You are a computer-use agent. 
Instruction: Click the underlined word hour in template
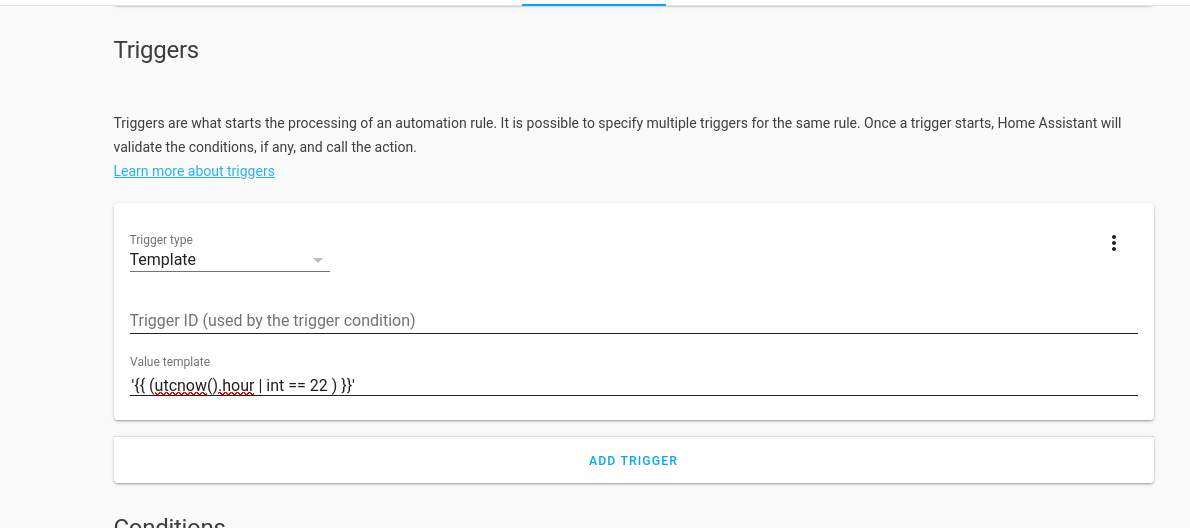238,385
